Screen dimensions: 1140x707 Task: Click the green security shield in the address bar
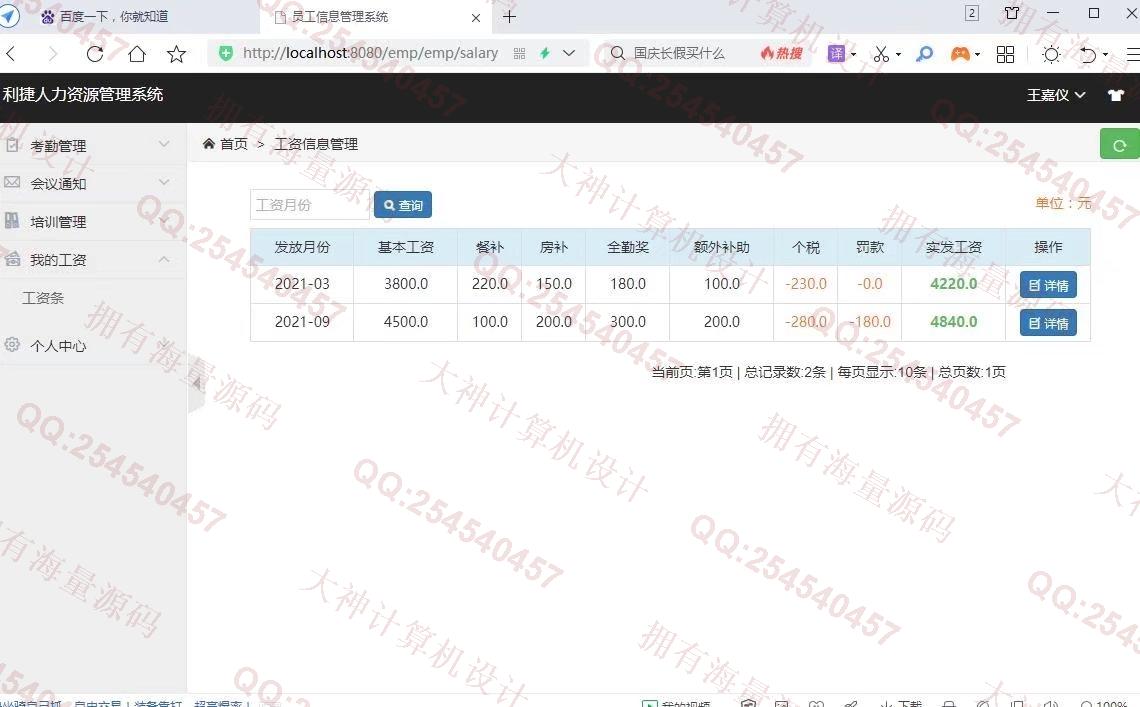[x=226, y=53]
